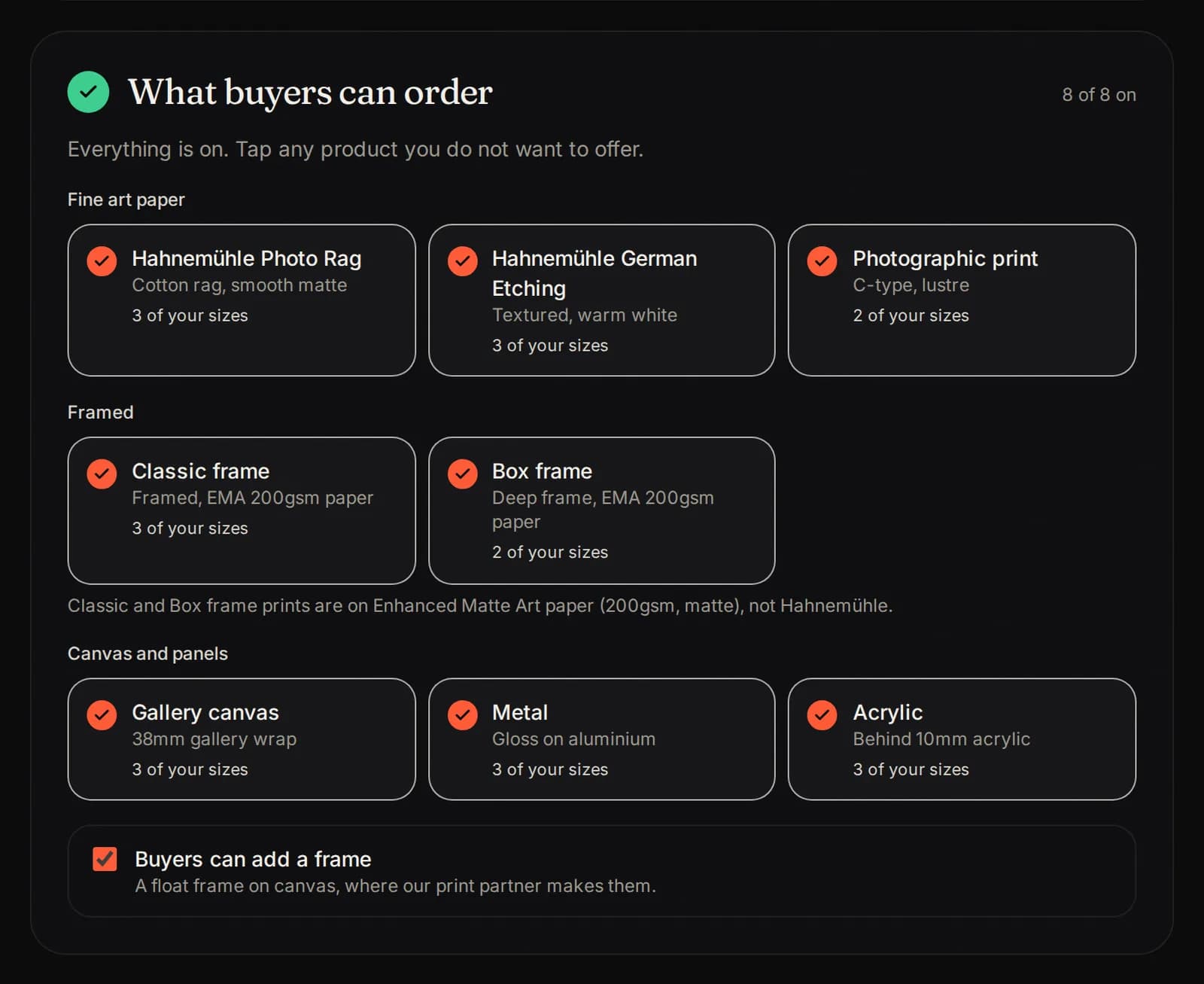Click the Gallery canvas title
This screenshot has height=984, width=1204.
205,712
